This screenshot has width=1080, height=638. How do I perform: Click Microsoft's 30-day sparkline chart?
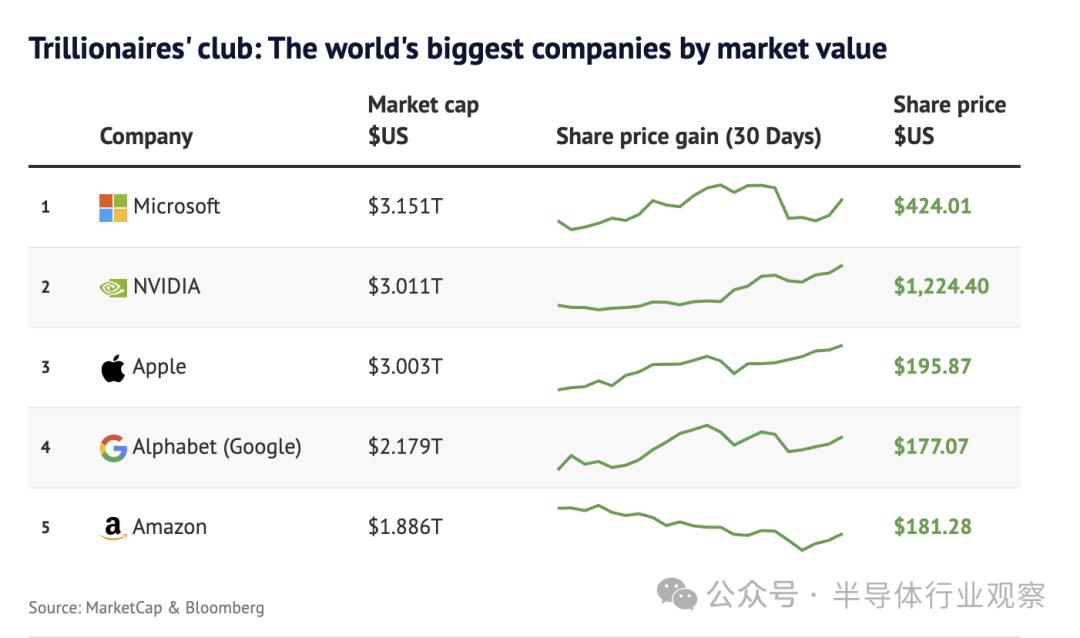point(700,207)
